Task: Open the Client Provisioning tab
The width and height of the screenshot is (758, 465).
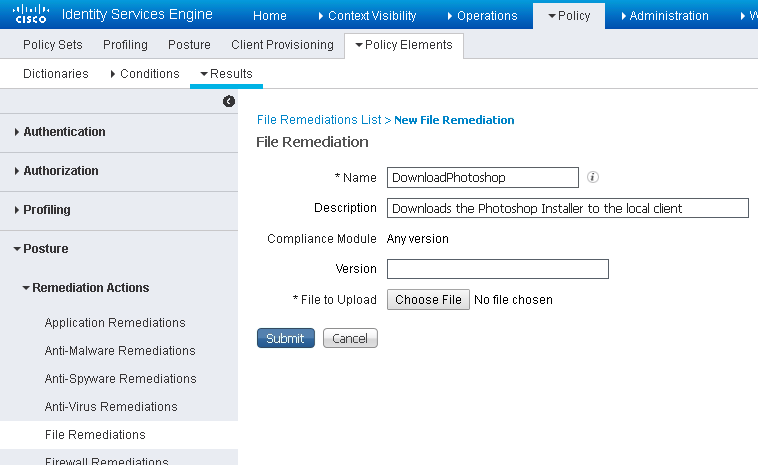Action: (282, 45)
